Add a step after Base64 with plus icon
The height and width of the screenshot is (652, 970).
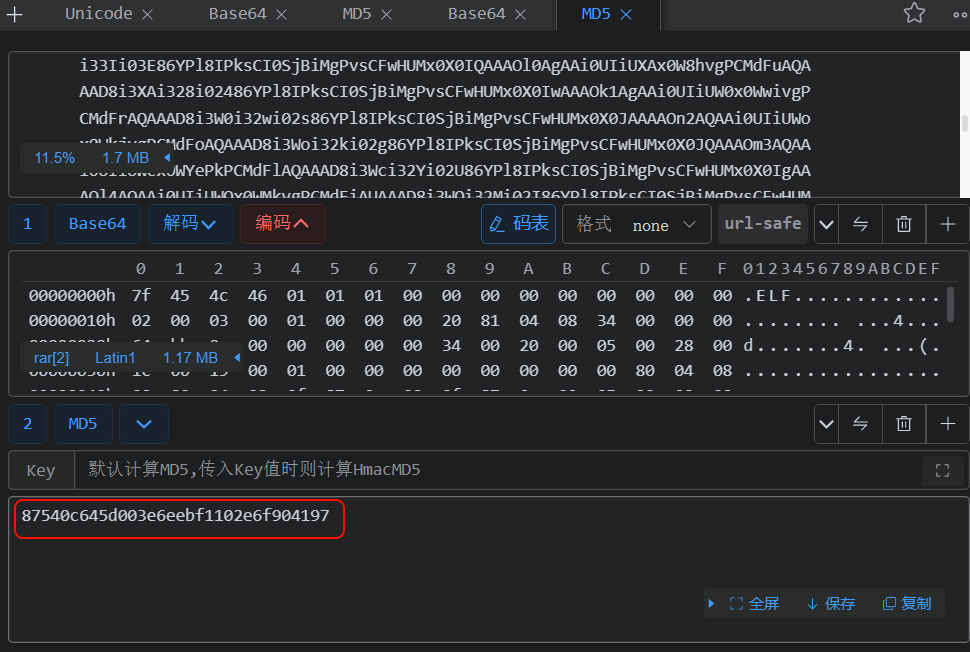[948, 224]
